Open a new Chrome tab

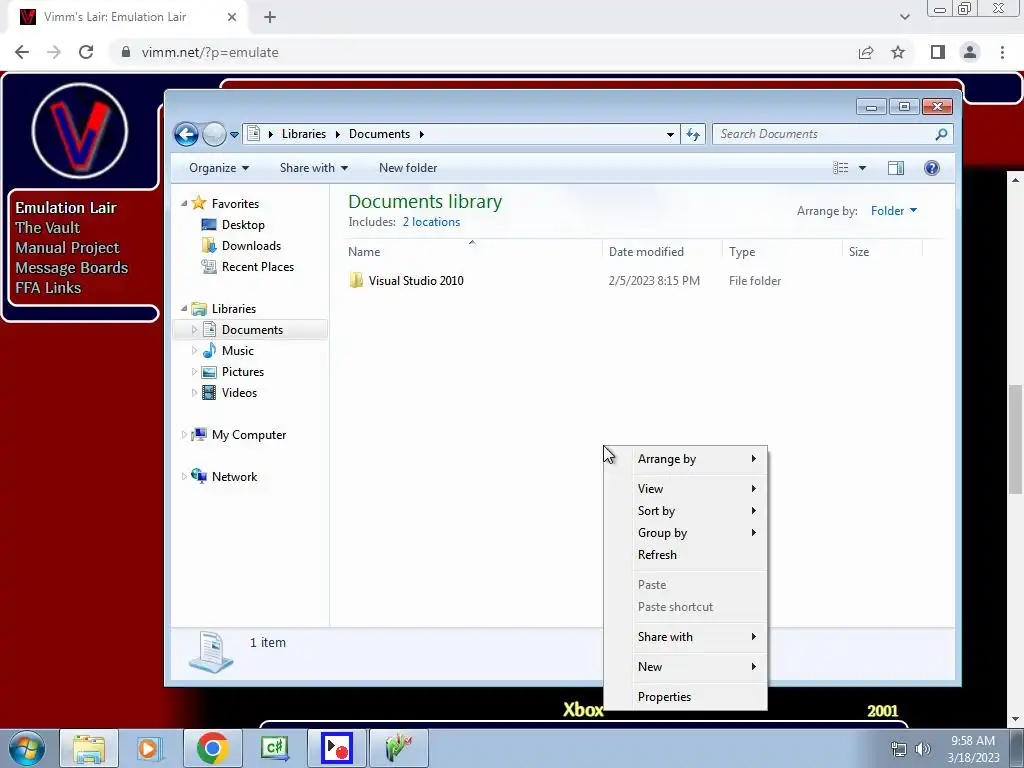tap(270, 18)
